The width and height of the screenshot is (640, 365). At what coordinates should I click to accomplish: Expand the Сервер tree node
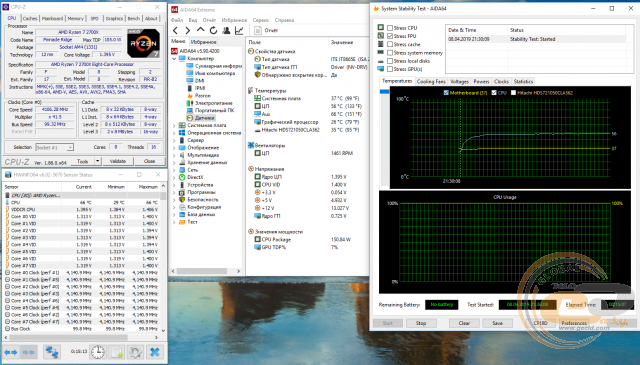[174, 140]
